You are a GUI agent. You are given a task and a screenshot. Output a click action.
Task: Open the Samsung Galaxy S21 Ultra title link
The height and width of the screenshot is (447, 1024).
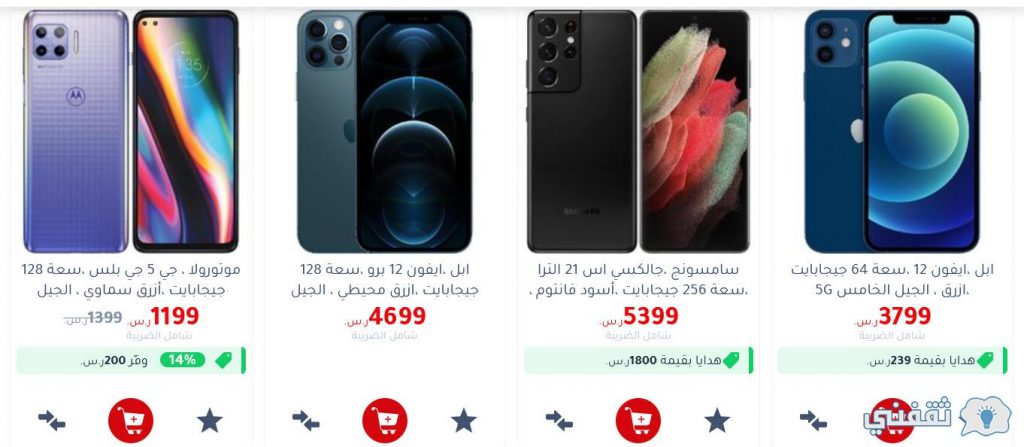638,279
